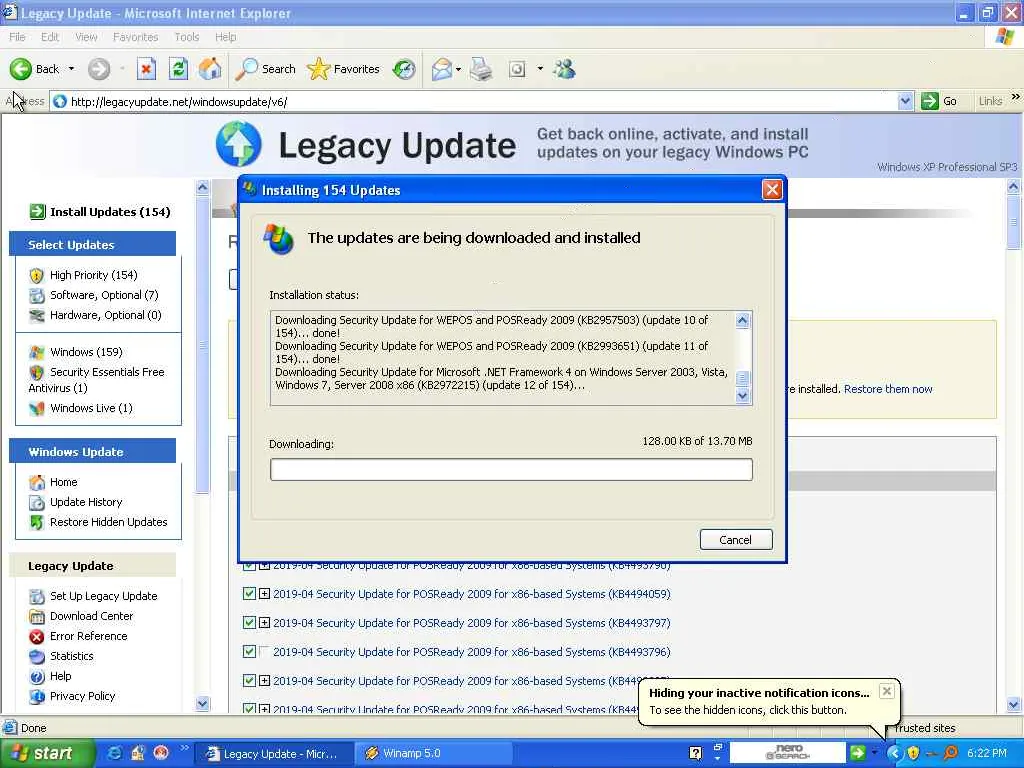This screenshot has height=768, width=1024.
Task: Expand details for KB4493797 update
Action: pyautogui.click(x=264, y=622)
